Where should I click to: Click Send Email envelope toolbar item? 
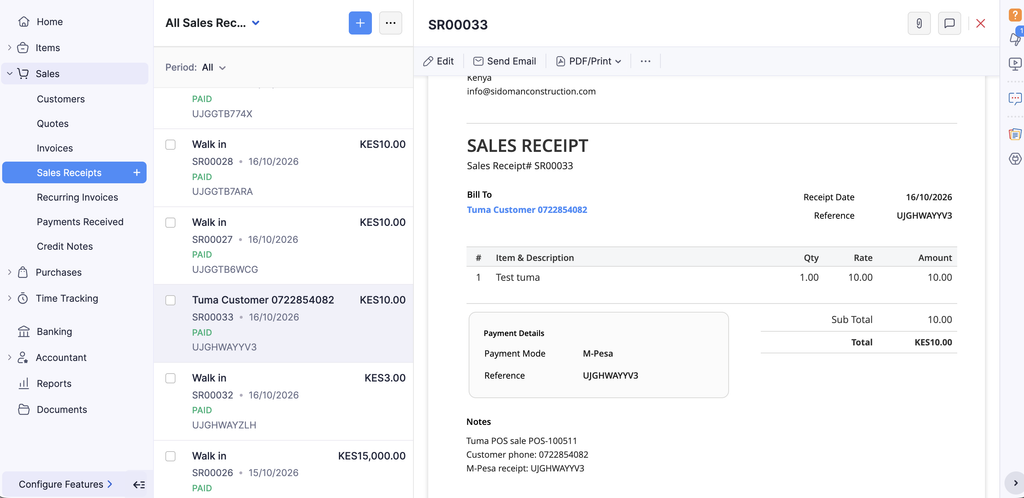point(505,61)
